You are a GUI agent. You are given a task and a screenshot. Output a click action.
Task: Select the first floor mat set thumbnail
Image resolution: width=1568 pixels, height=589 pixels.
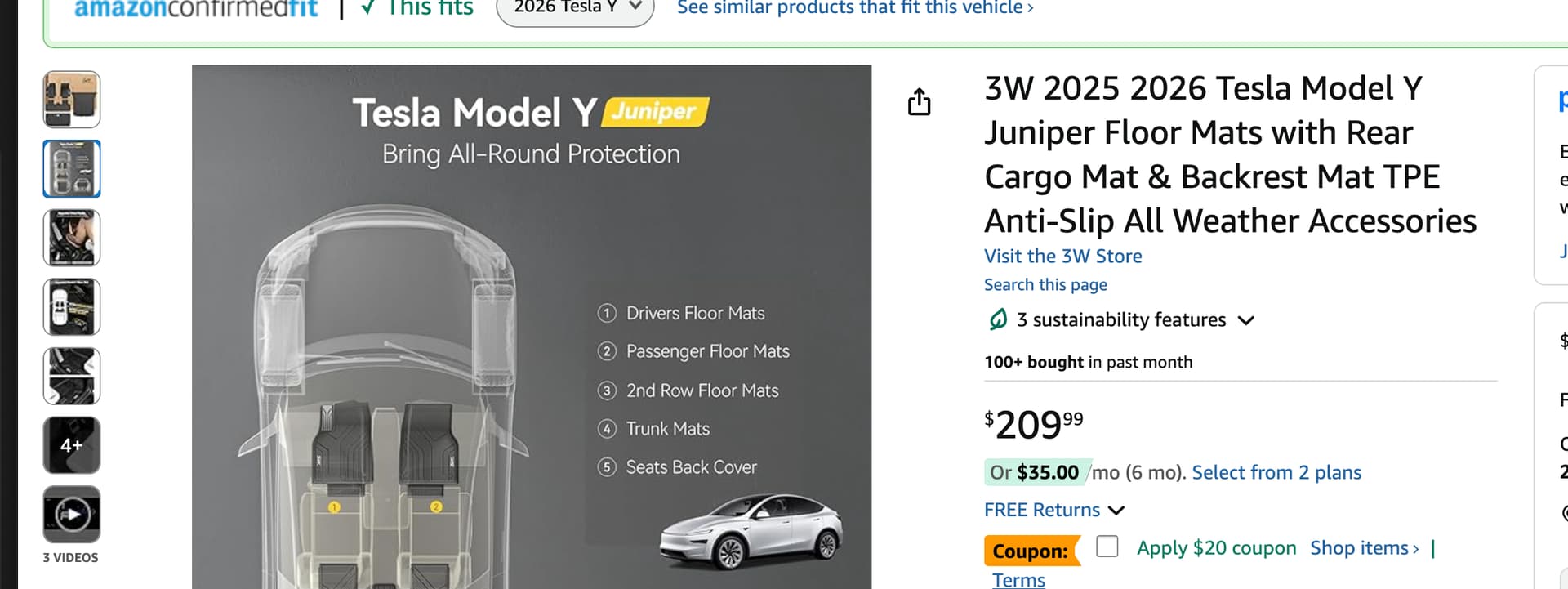(72, 100)
